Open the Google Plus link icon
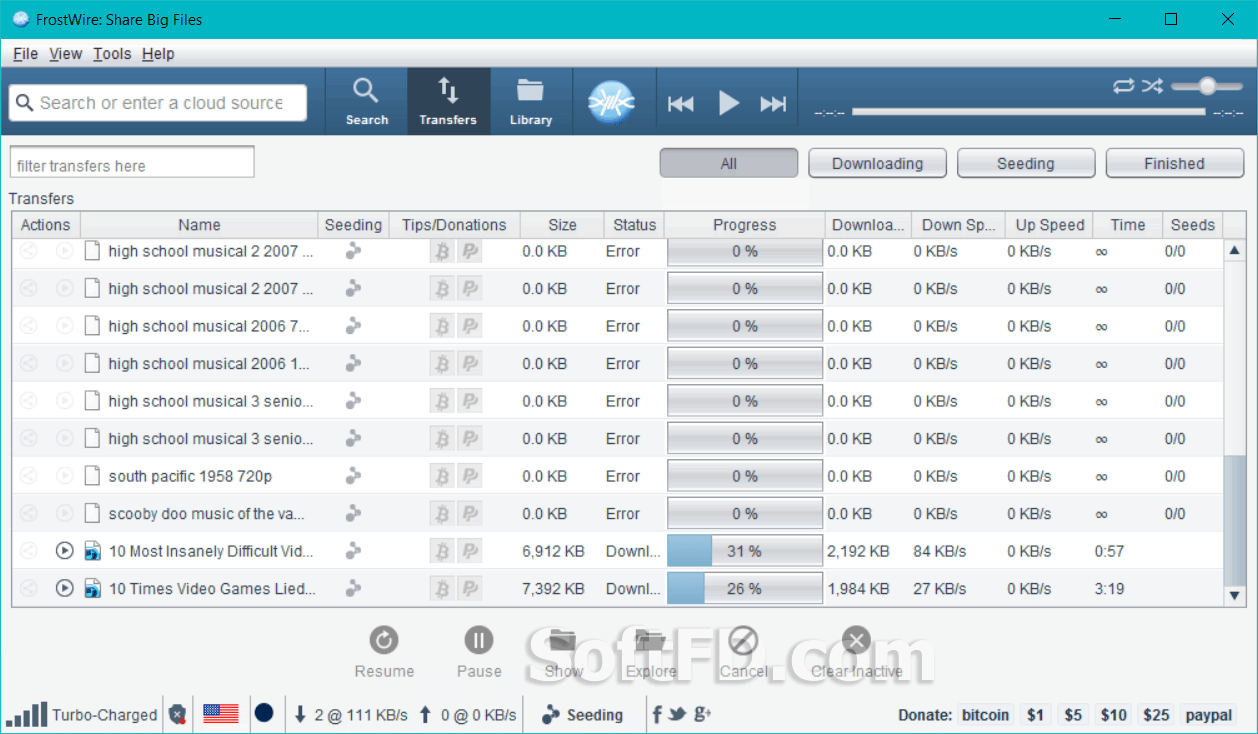1258x734 pixels. (x=702, y=714)
